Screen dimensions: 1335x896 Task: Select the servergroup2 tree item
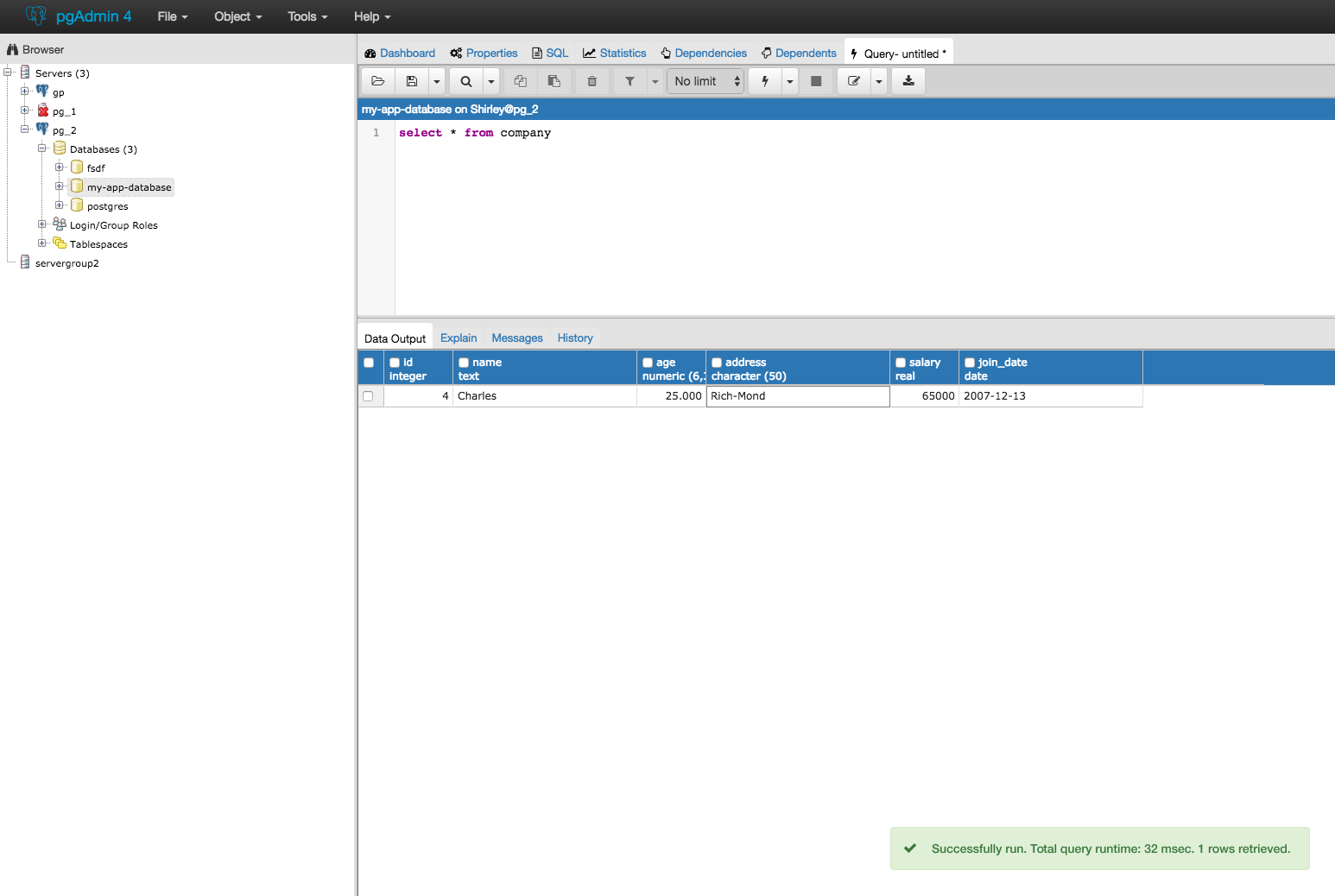pos(67,263)
